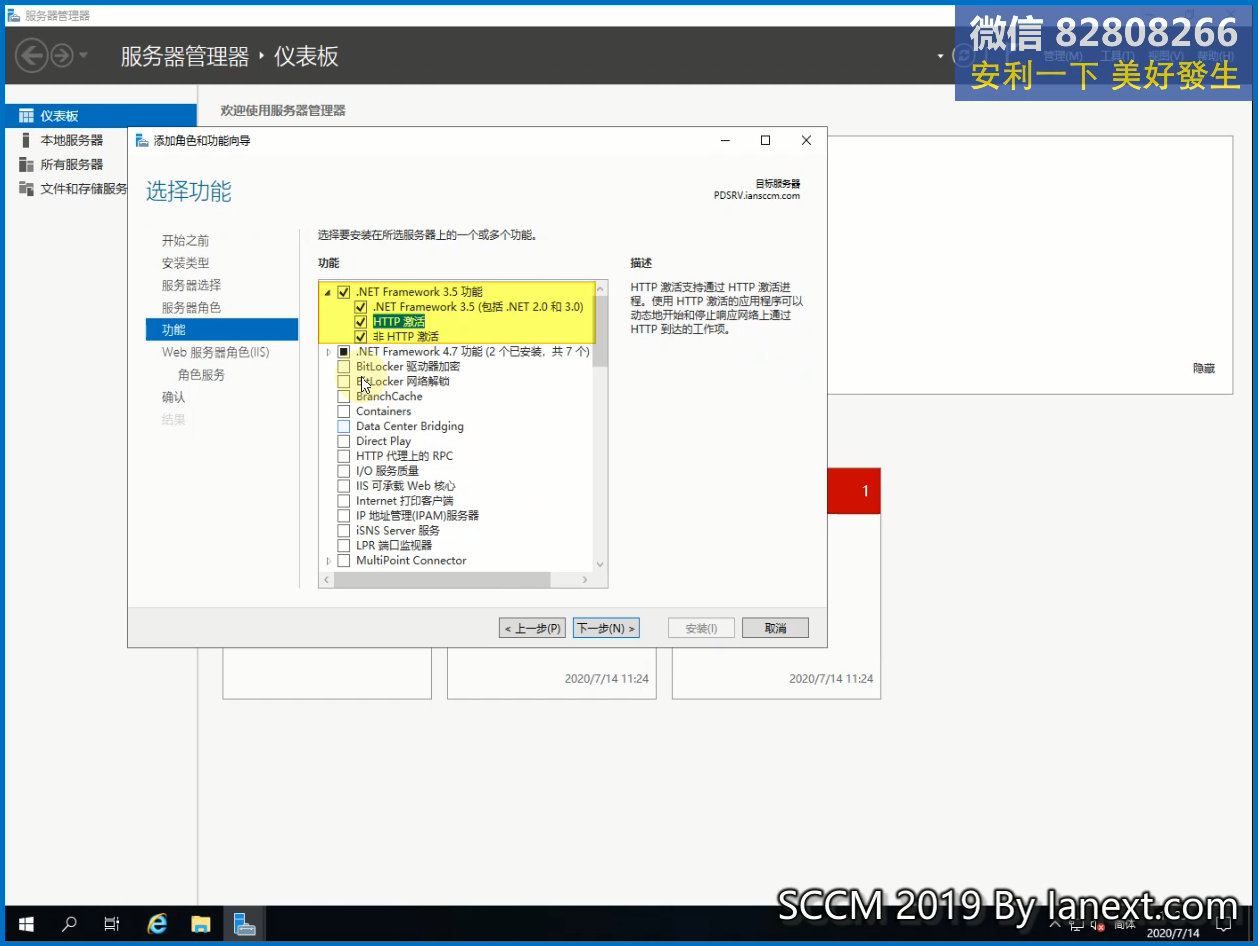The image size is (1258, 946).
Task: Enable I/O 服务质量
Action: point(344,471)
